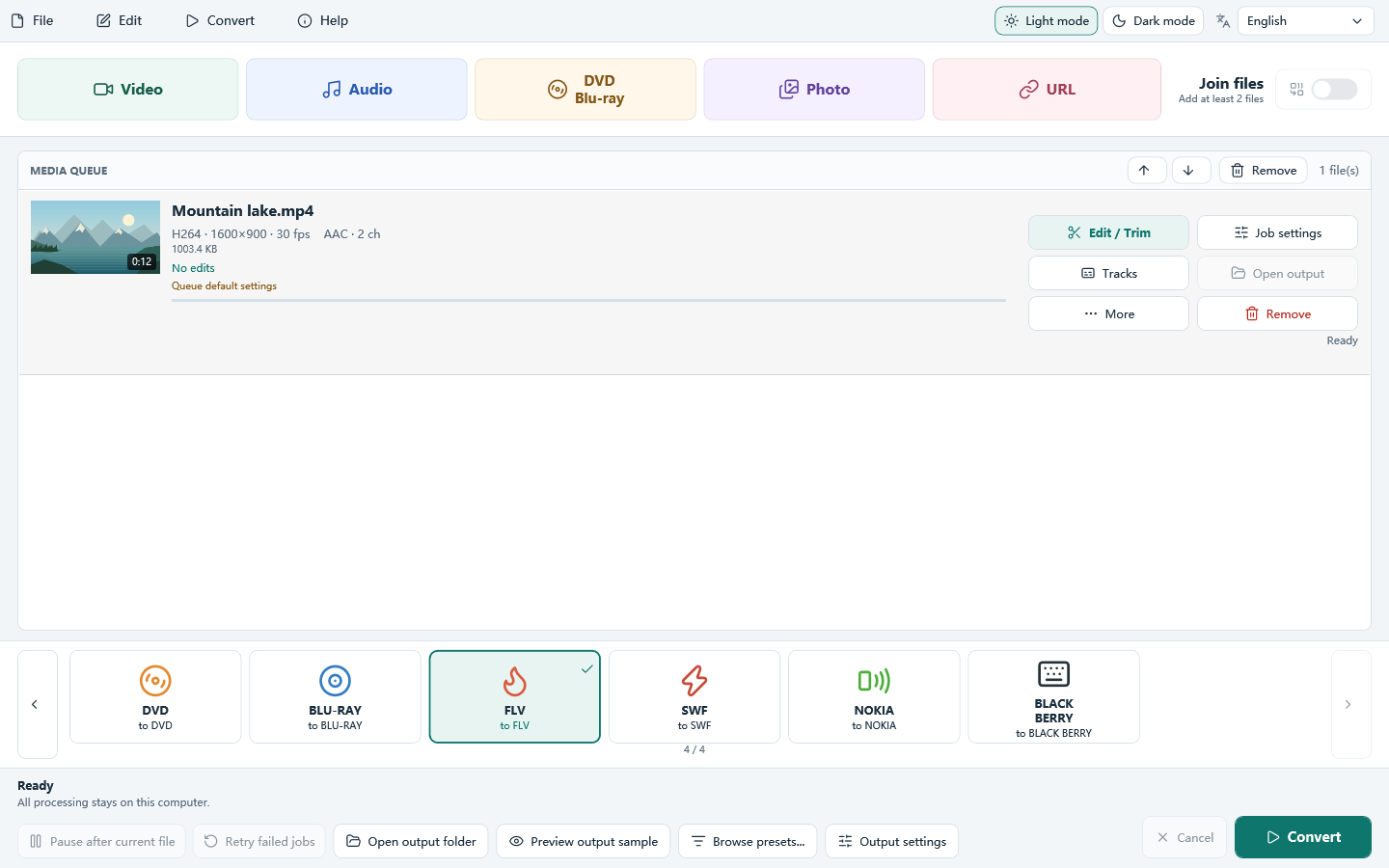
Task: Open the English language dropdown
Action: coord(1305,21)
